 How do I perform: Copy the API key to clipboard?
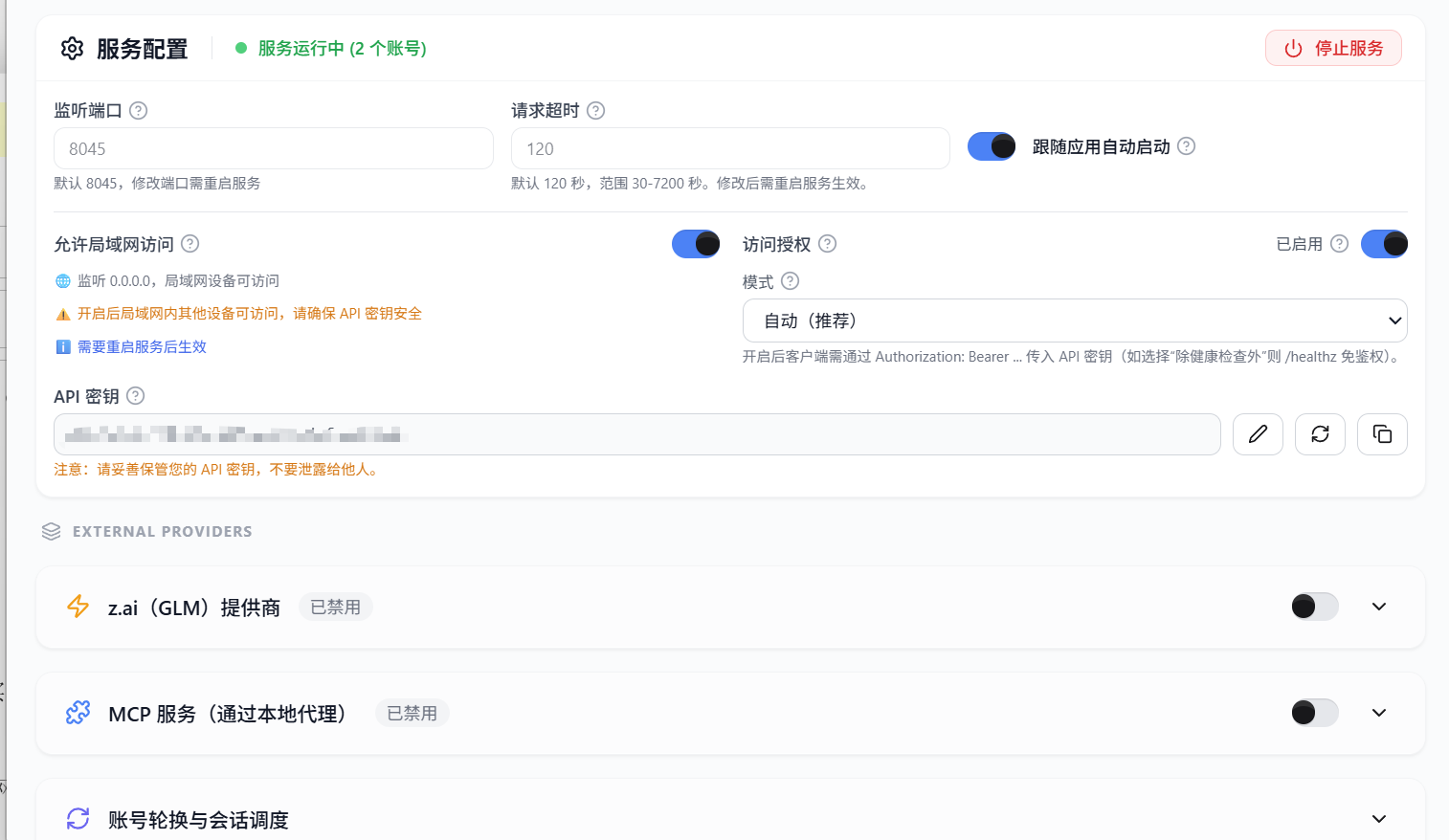coord(1382,434)
